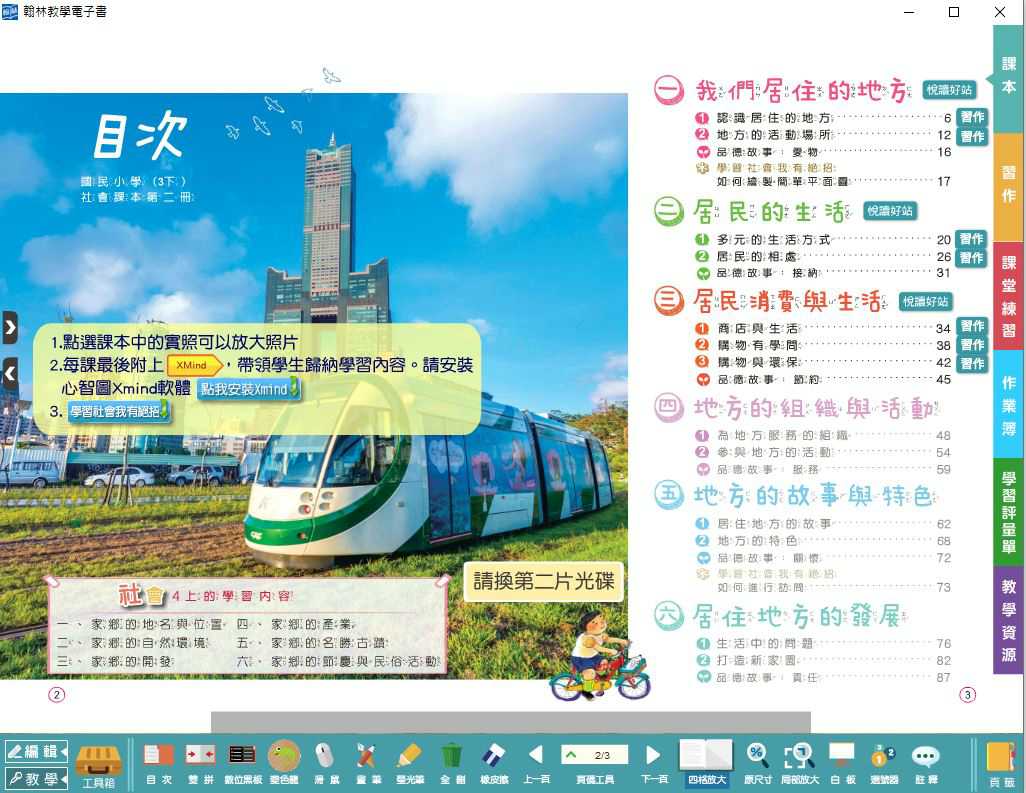Open 悅讀好站 for unit 我們居住的地方
This screenshot has height=793, width=1026.
tap(949, 90)
